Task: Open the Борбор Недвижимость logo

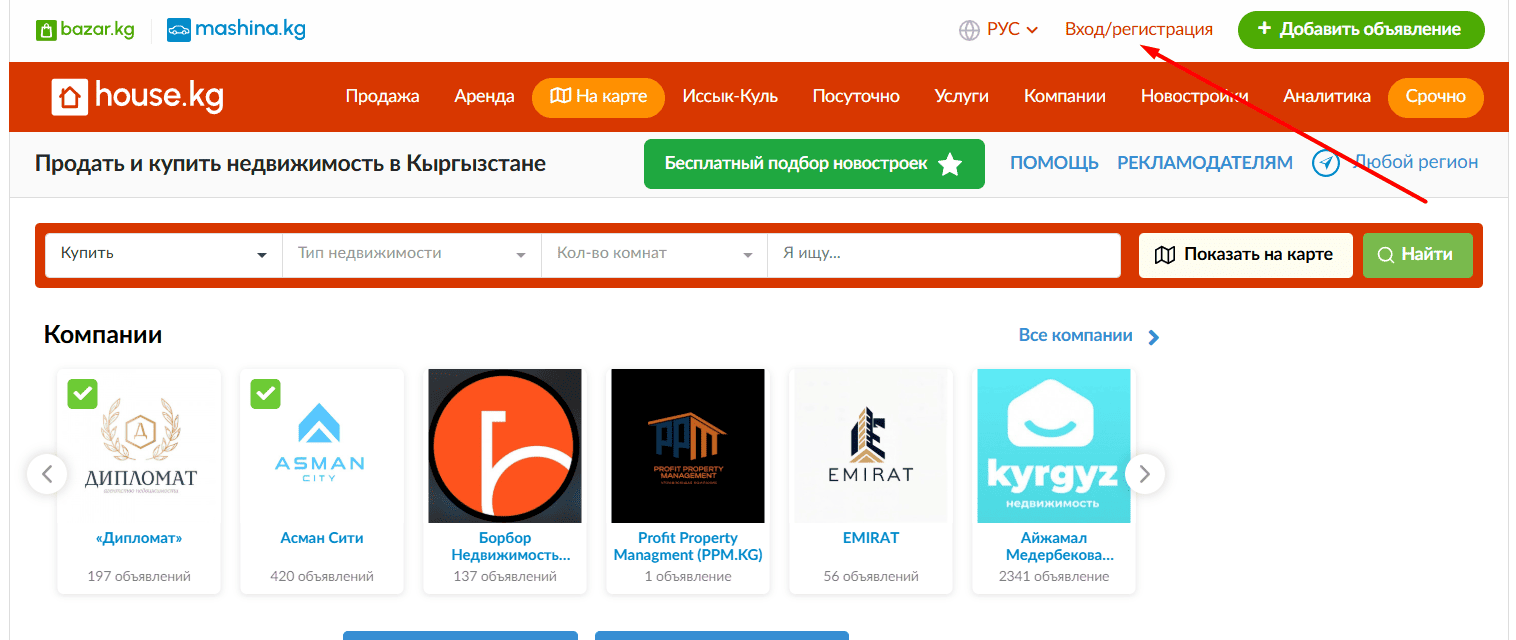Action: tap(505, 446)
